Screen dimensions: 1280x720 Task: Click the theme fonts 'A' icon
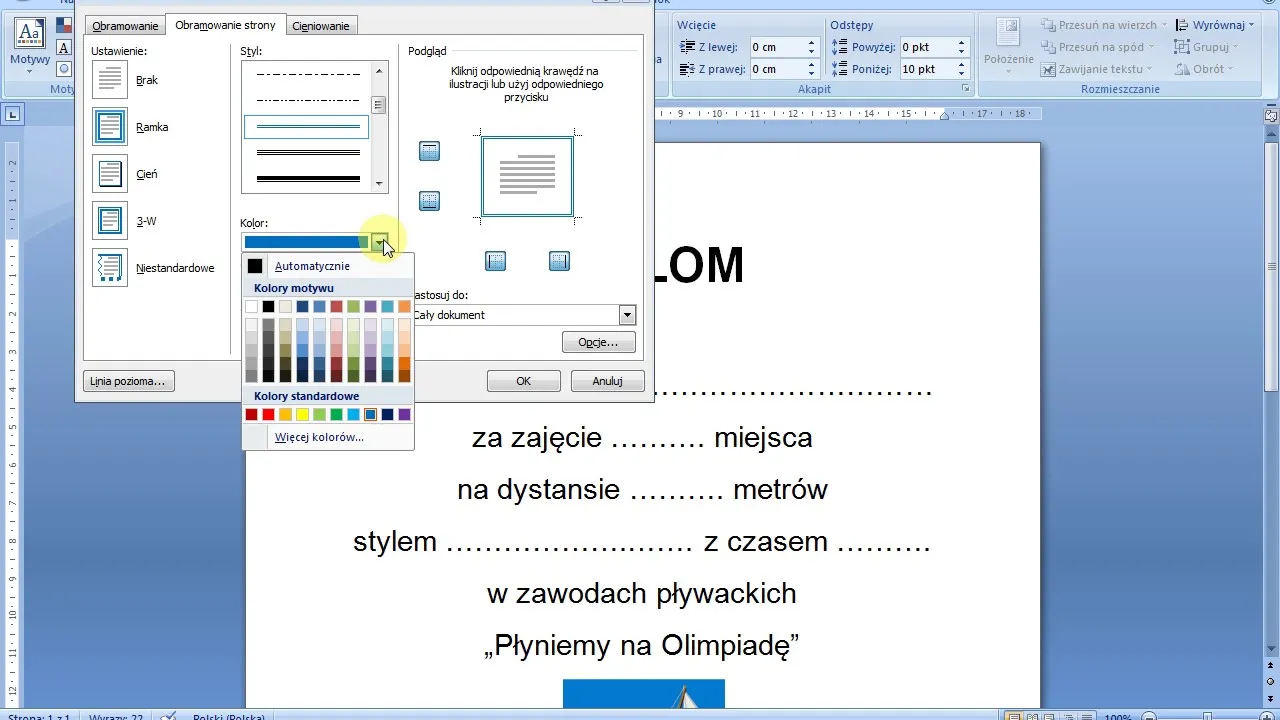tap(64, 47)
